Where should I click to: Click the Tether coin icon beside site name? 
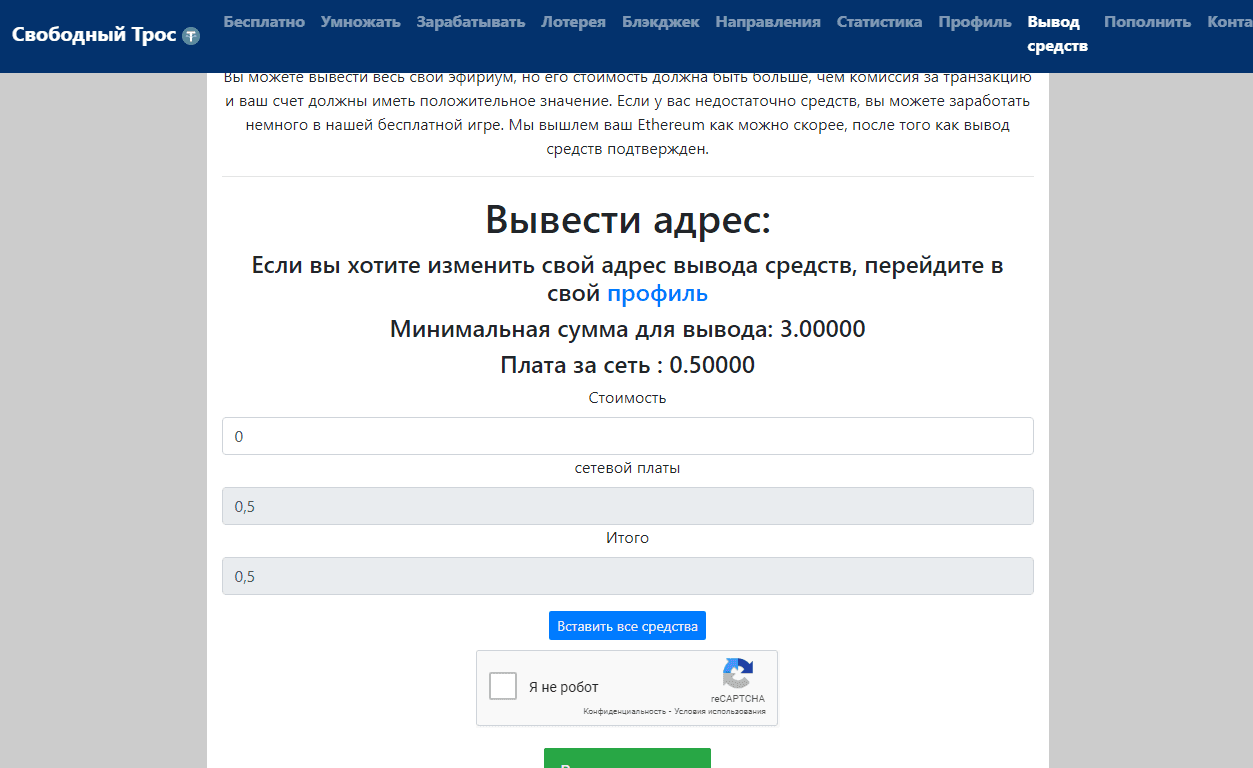(x=191, y=36)
